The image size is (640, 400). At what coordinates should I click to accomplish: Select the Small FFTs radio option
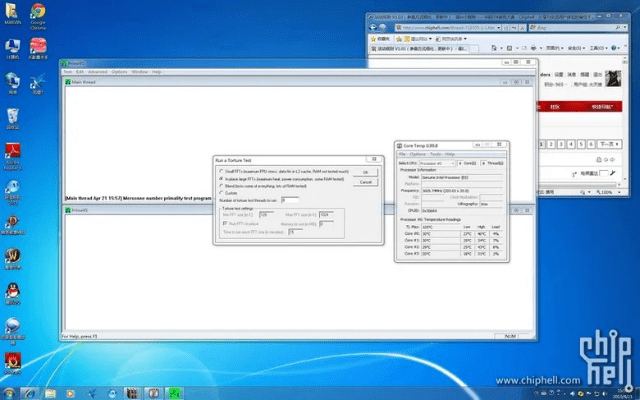tap(221, 171)
